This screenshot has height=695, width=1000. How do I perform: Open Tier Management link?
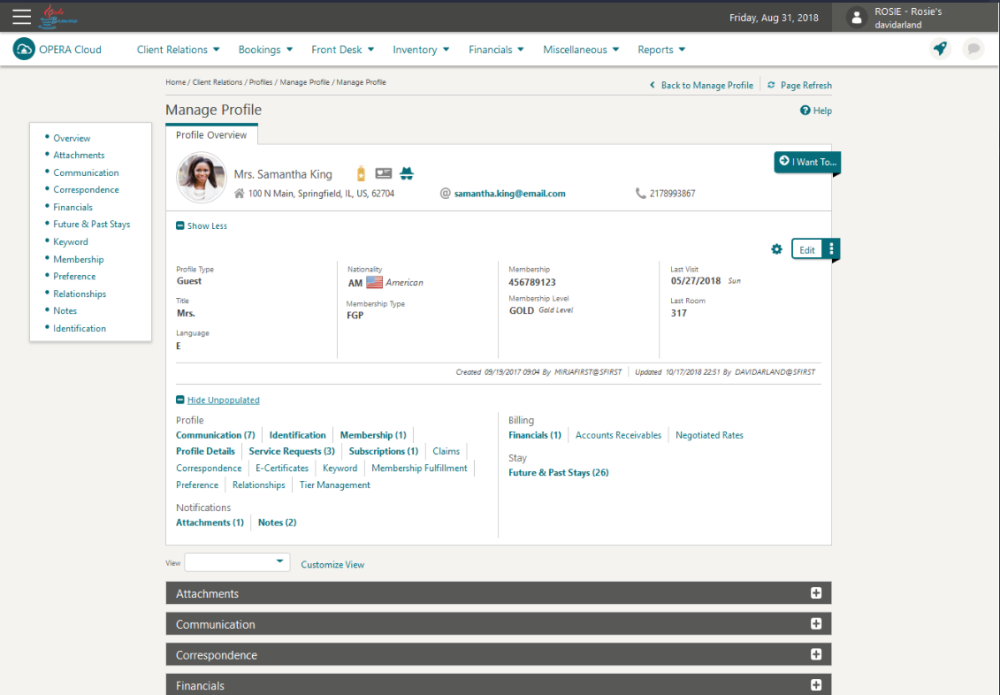tap(335, 485)
